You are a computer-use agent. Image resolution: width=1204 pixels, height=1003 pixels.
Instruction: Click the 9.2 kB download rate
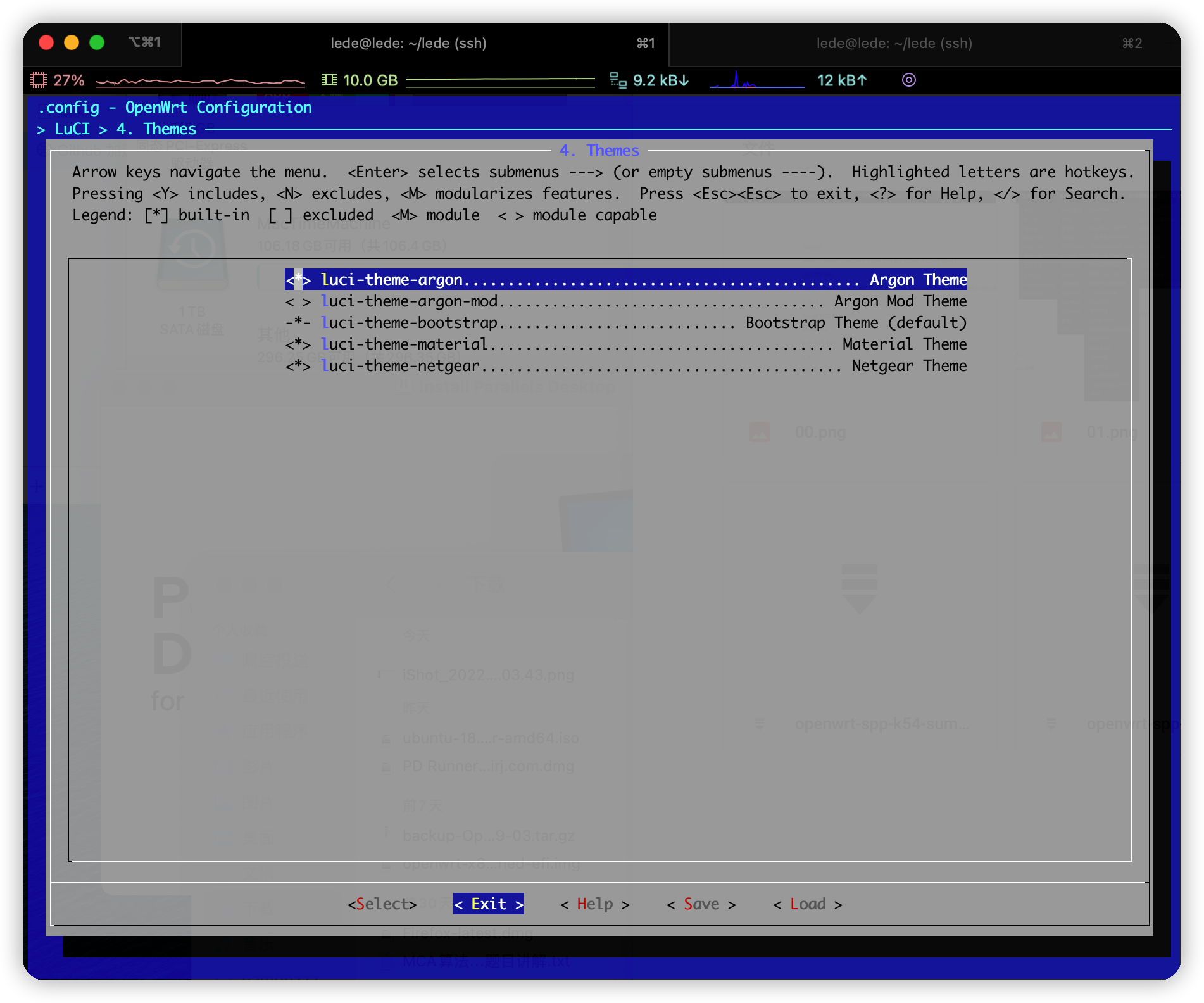pyautogui.click(x=661, y=80)
